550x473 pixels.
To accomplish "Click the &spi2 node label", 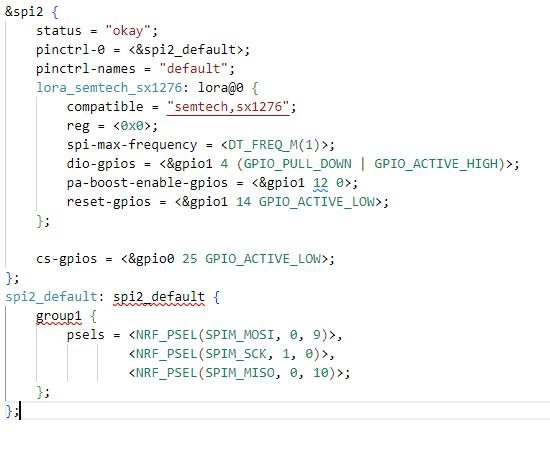I will (24, 12).
